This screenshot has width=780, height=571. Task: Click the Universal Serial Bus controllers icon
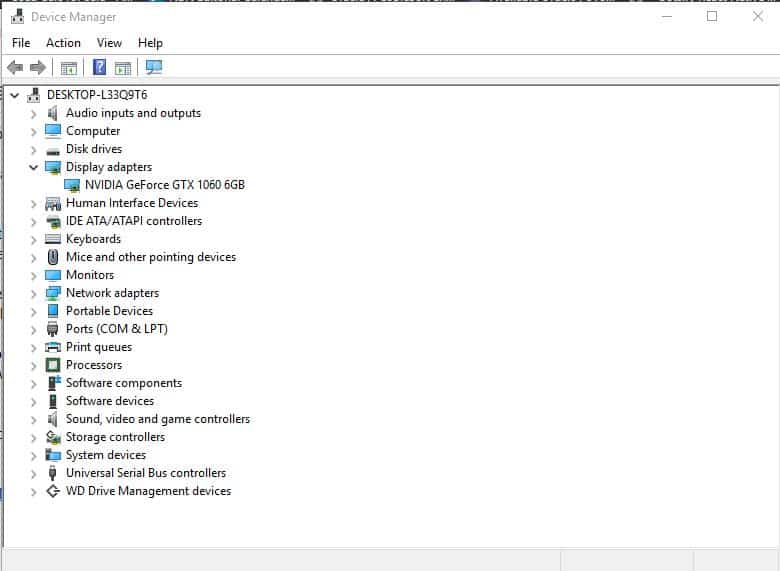pos(52,473)
